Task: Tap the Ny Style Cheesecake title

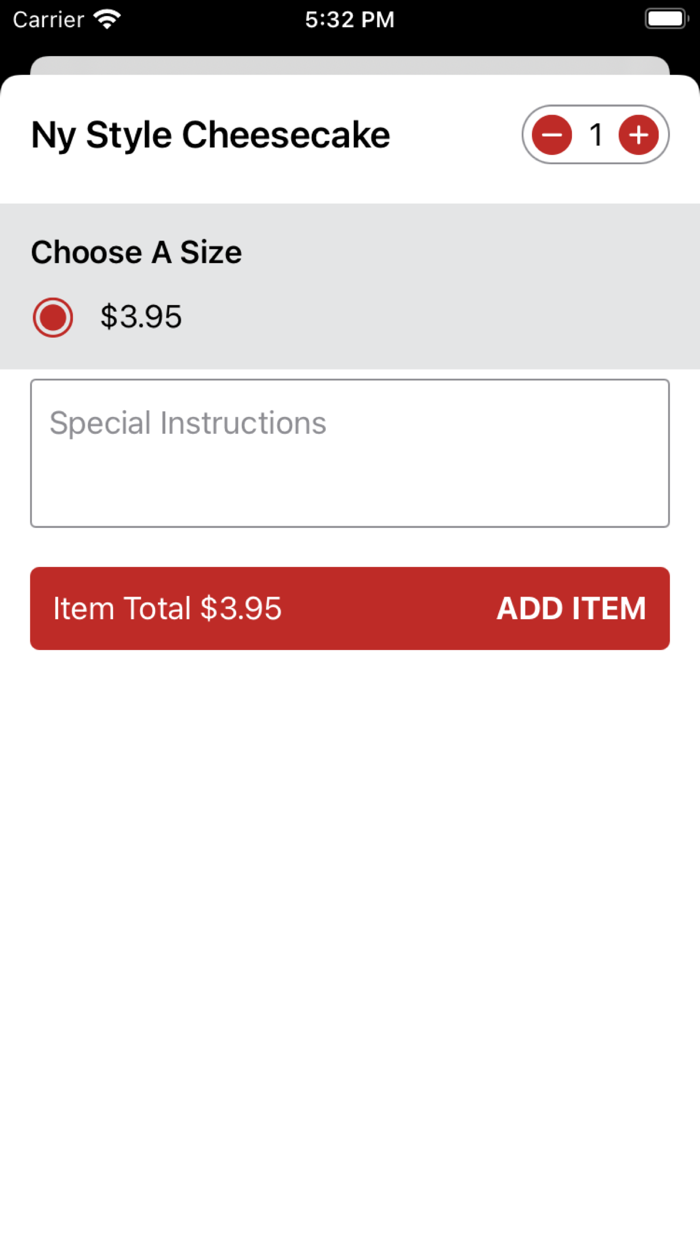Action: coord(210,135)
